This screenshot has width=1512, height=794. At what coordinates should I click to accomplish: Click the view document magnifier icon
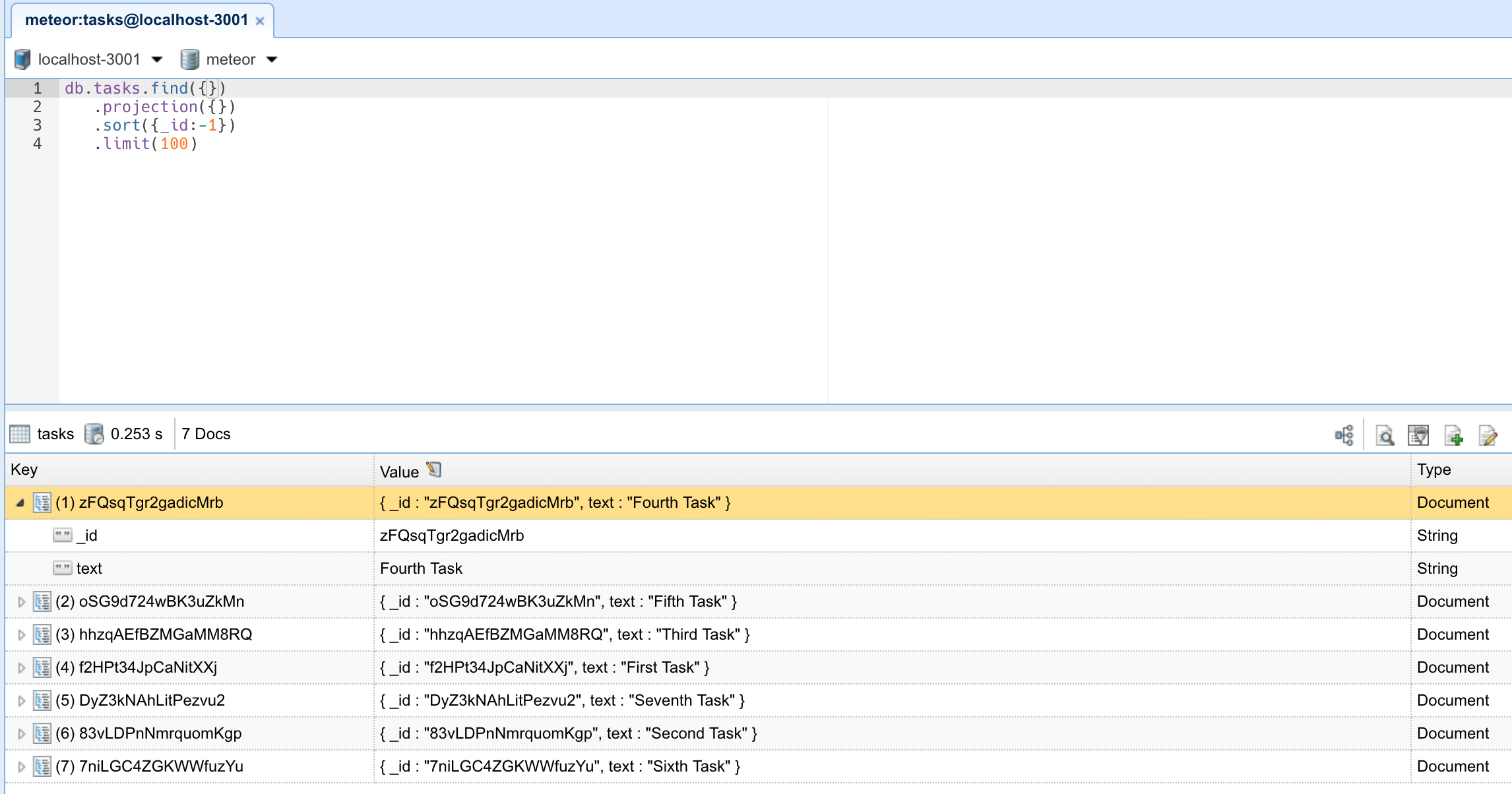pyautogui.click(x=1385, y=435)
